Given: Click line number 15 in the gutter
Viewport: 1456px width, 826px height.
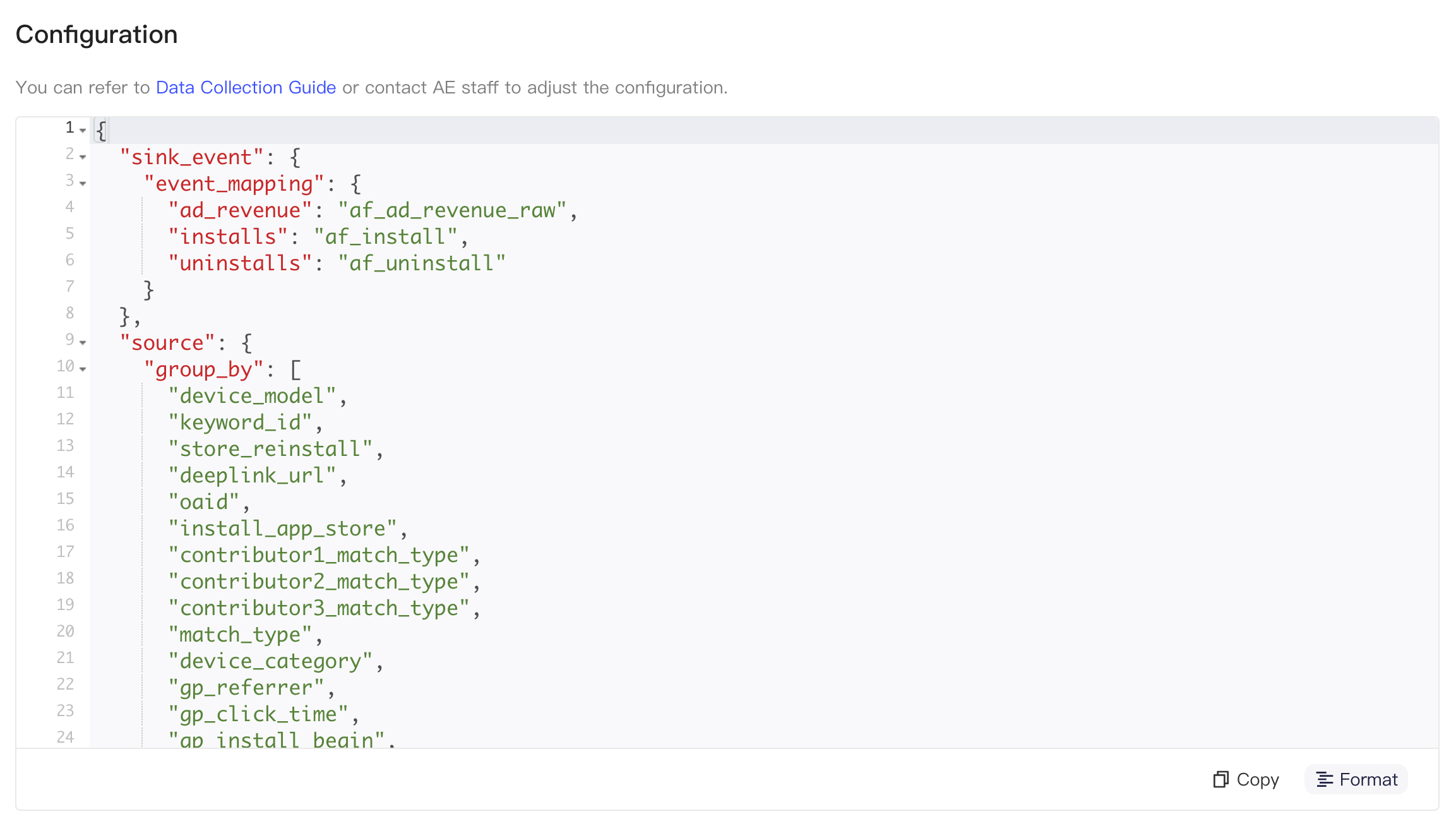Looking at the screenshot, I should coord(65,499).
